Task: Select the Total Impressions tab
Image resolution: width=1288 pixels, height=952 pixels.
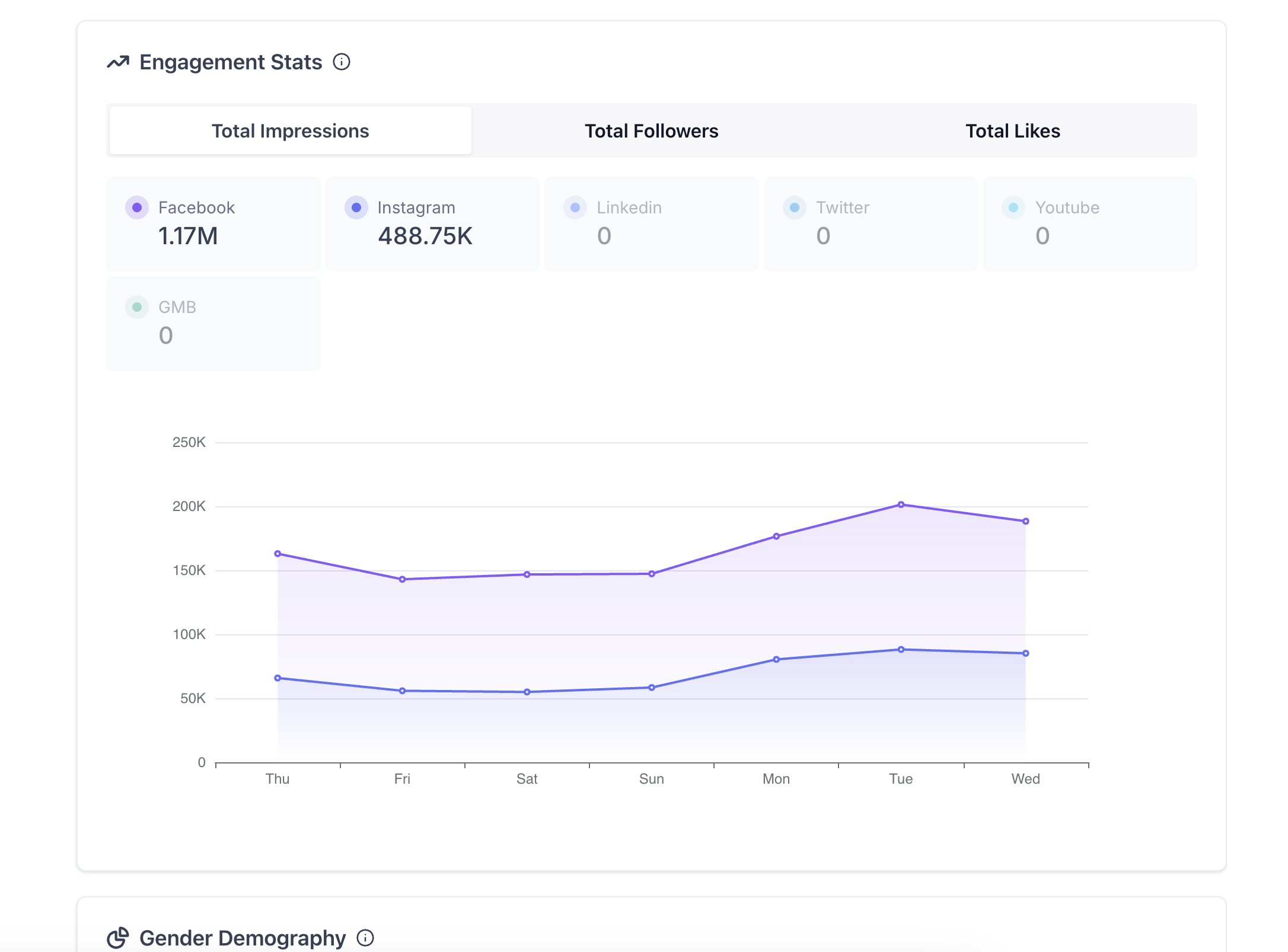Action: [291, 130]
